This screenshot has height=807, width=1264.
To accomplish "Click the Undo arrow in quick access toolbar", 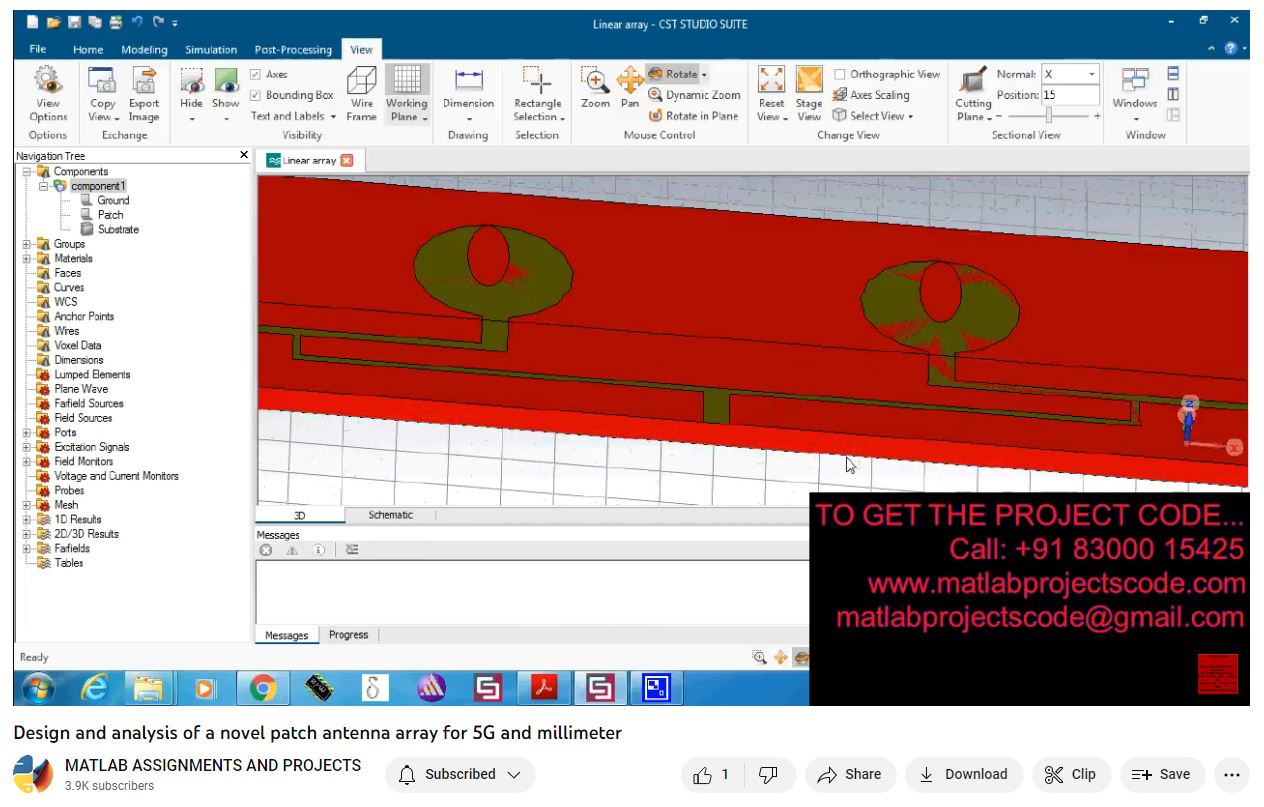I will point(138,22).
